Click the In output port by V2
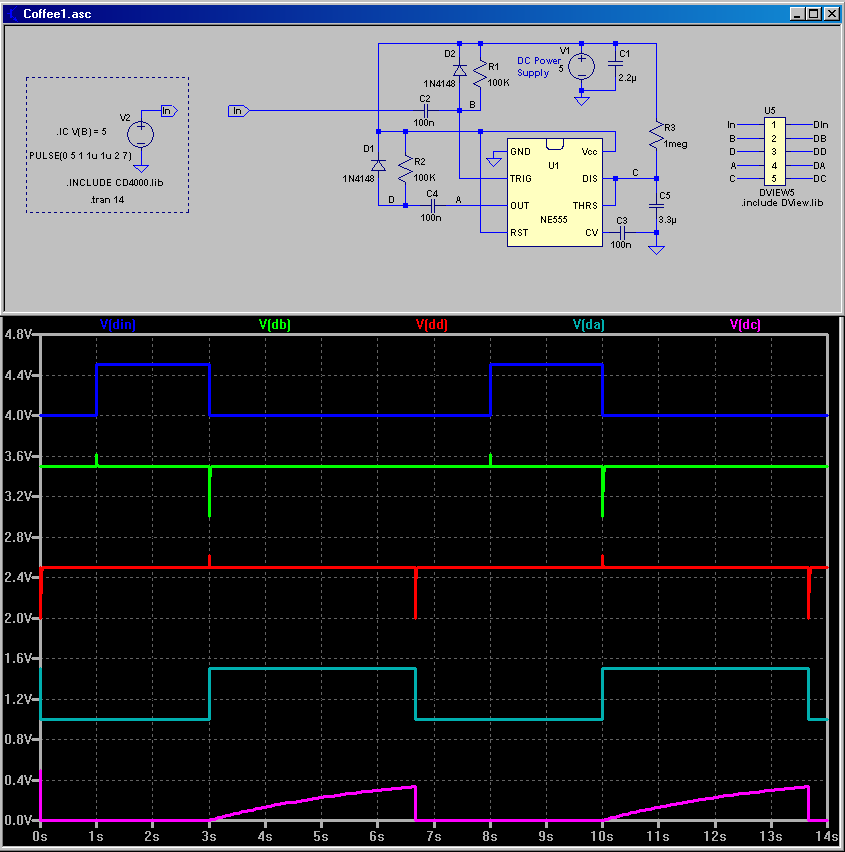The height and width of the screenshot is (852, 845). (x=169, y=111)
